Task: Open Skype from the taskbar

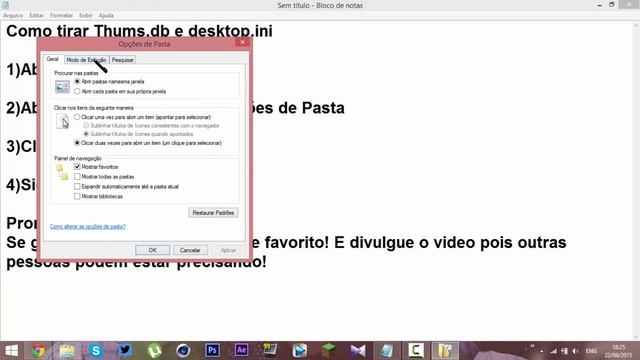Action: 96,351
